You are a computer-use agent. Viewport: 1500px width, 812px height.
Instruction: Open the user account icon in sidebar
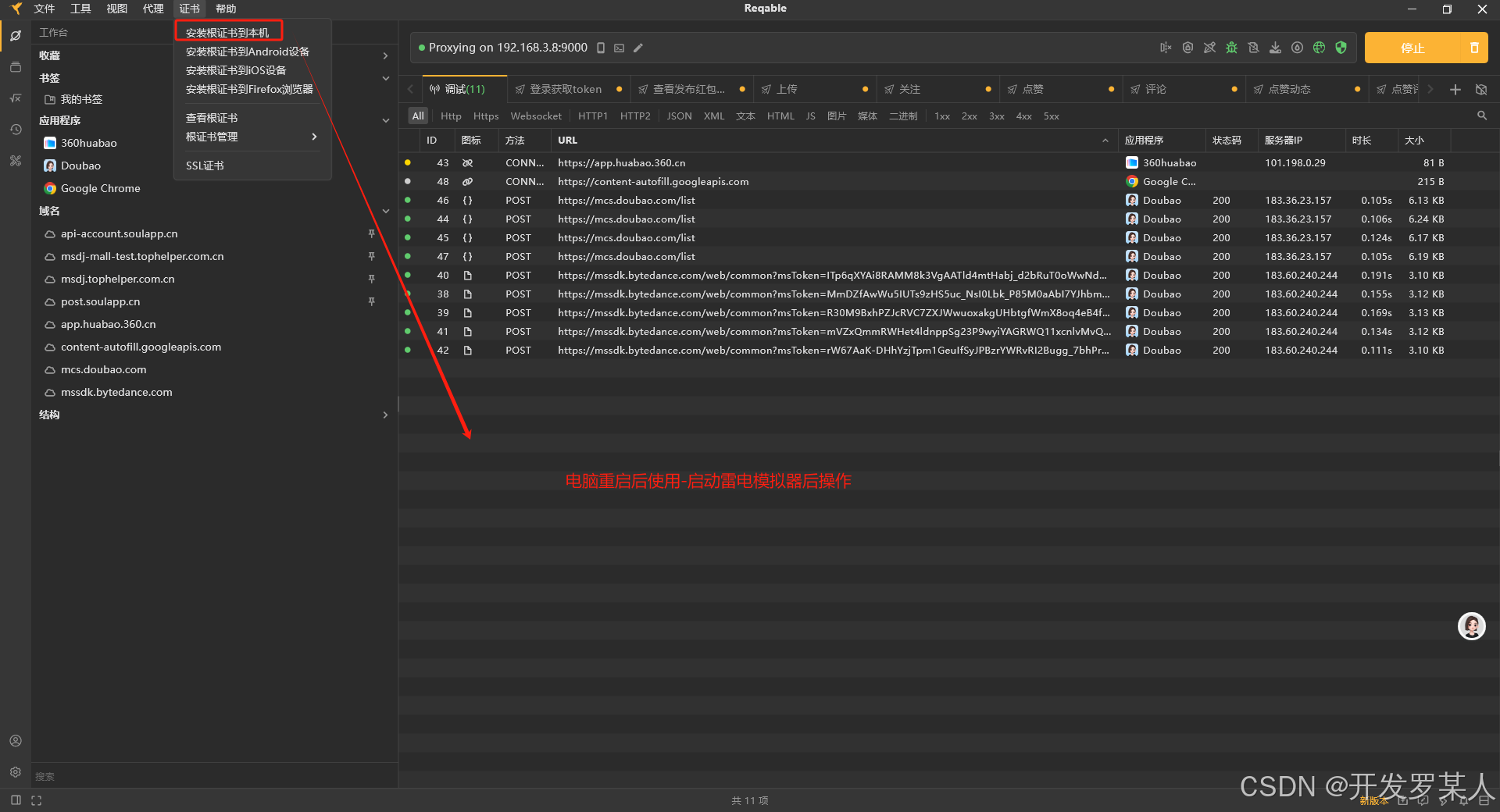pyautogui.click(x=16, y=740)
